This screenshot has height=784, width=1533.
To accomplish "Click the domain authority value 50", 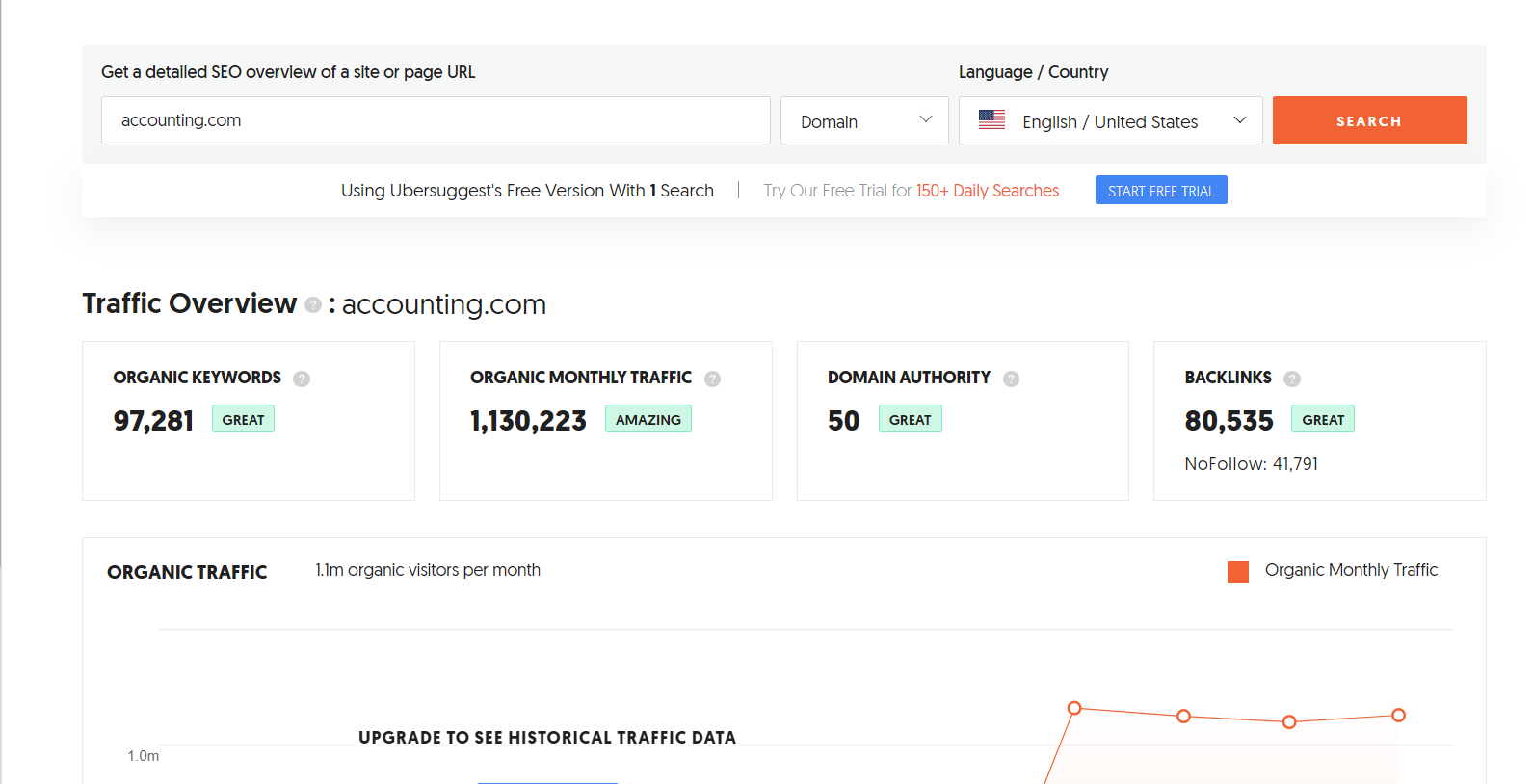I will pos(843,421).
